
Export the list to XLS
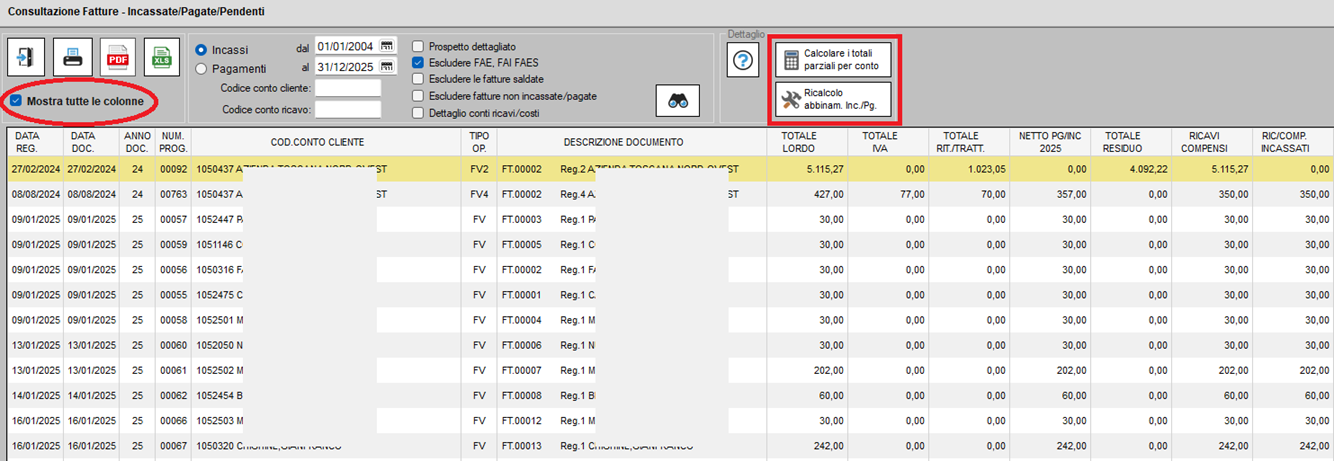tap(161, 57)
